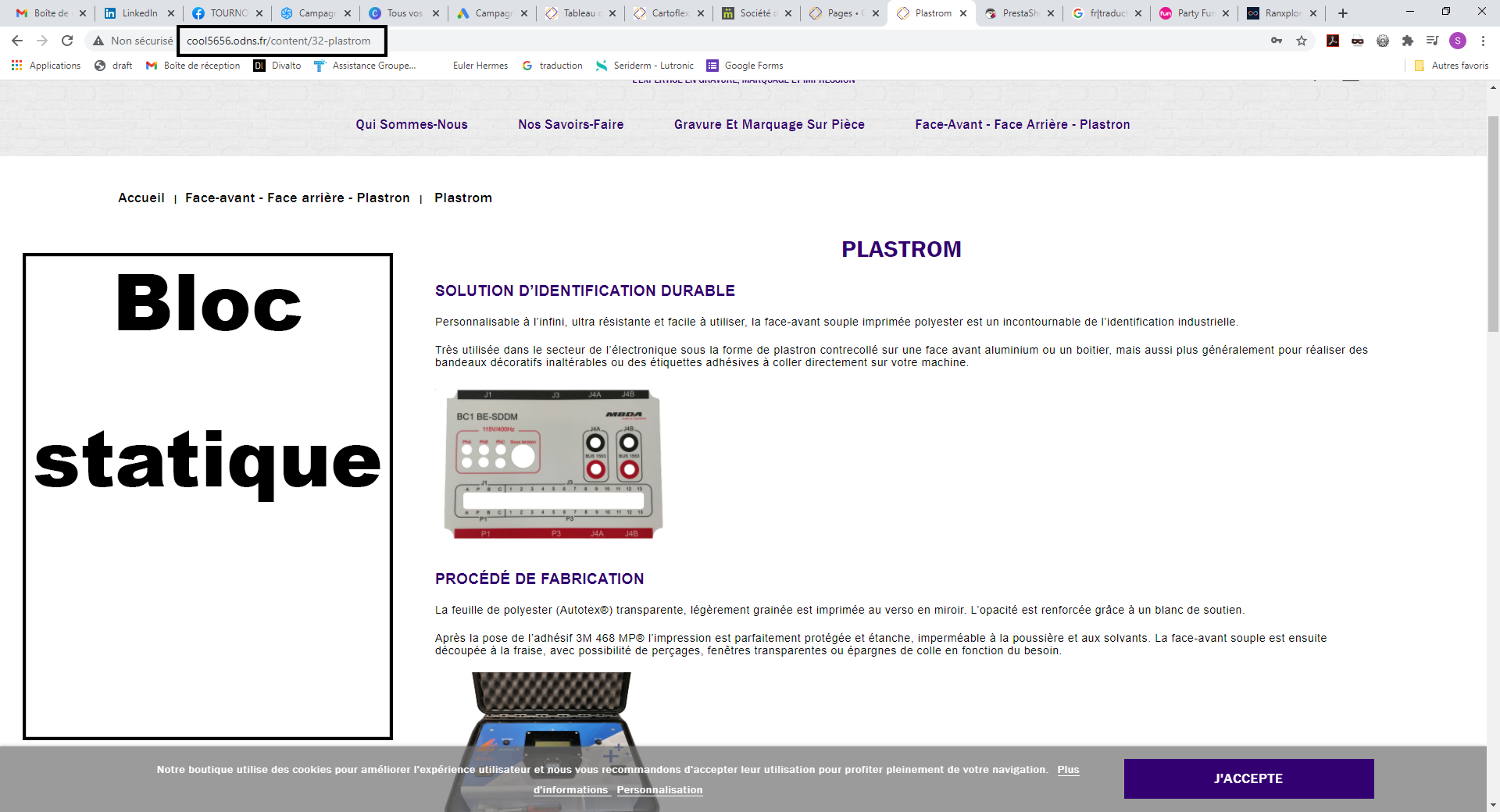Screen dimensions: 1500x812
Task: Reload the page with the refresh icon
Action: [x=67, y=41]
